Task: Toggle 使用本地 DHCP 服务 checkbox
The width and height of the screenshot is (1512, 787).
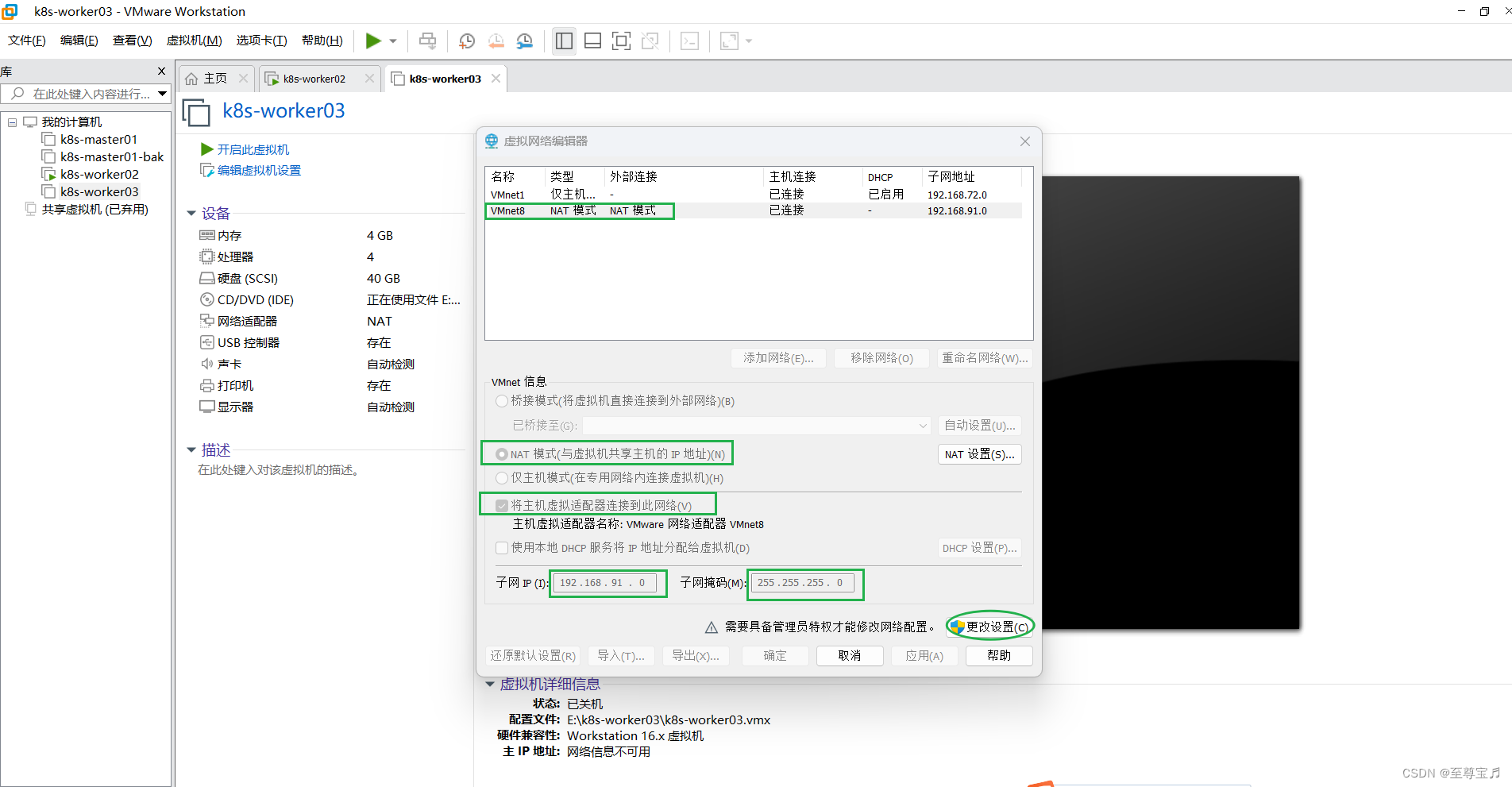Action: coord(502,548)
